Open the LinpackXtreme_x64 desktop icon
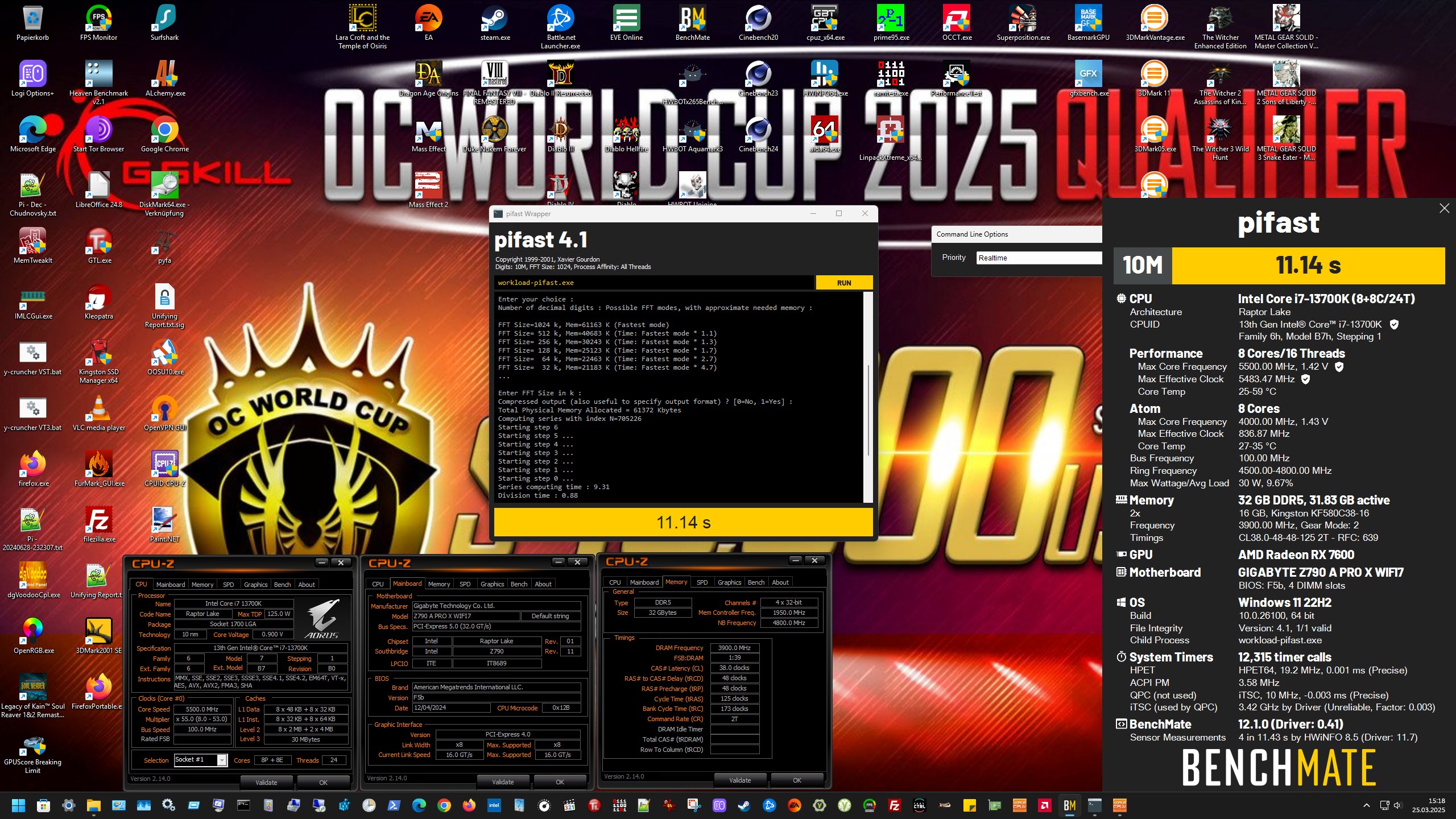 (890, 139)
